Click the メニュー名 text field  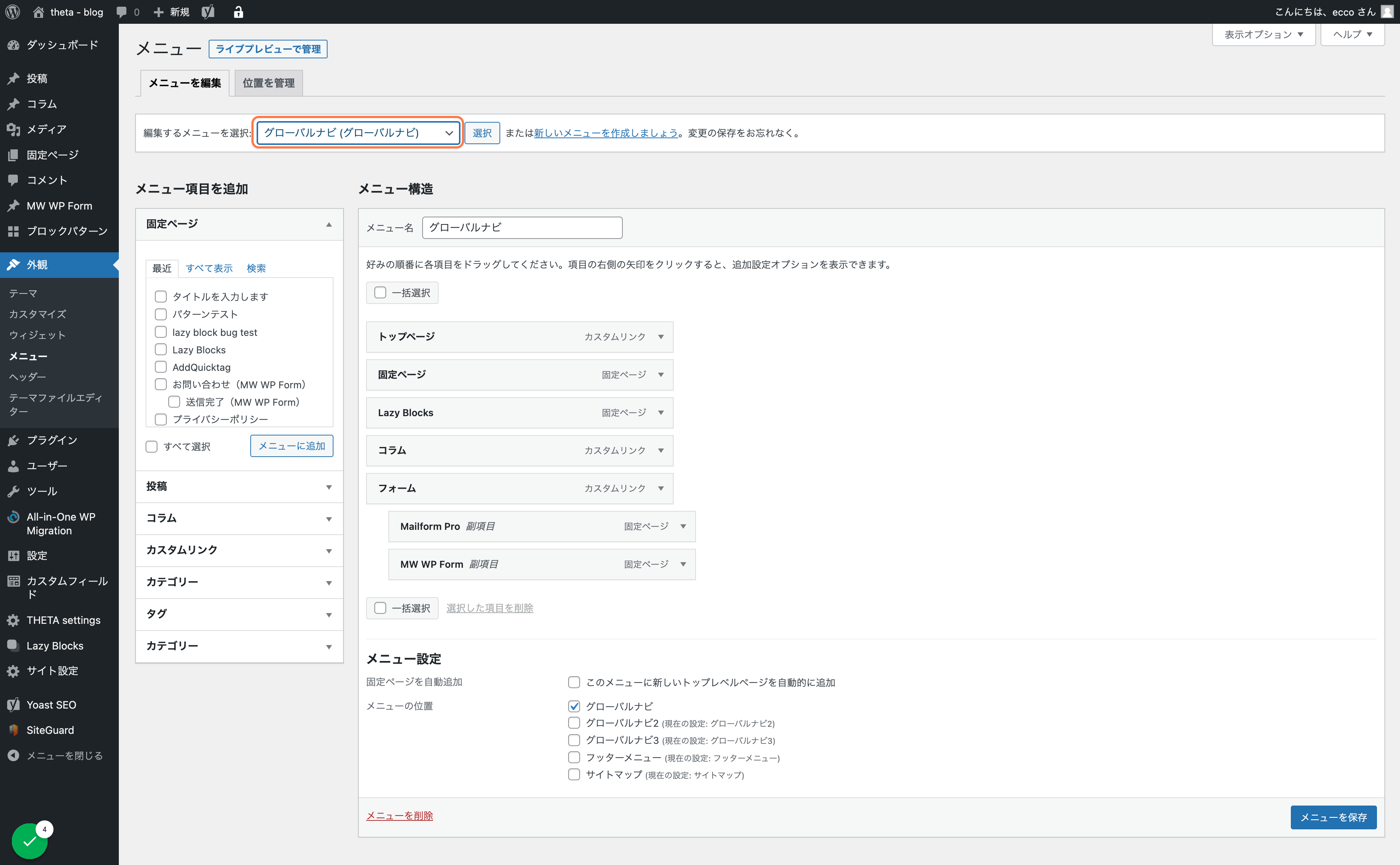point(522,227)
